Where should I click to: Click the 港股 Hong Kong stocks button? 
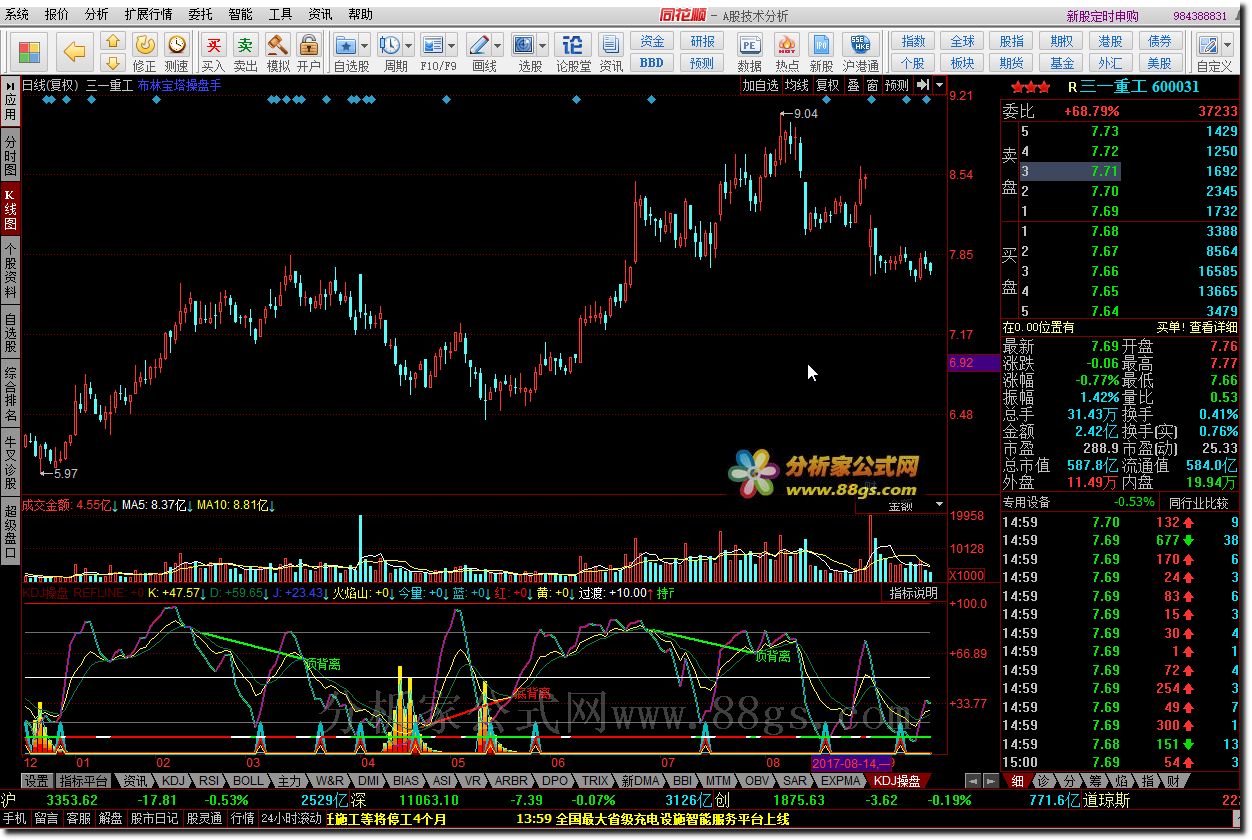click(1110, 42)
